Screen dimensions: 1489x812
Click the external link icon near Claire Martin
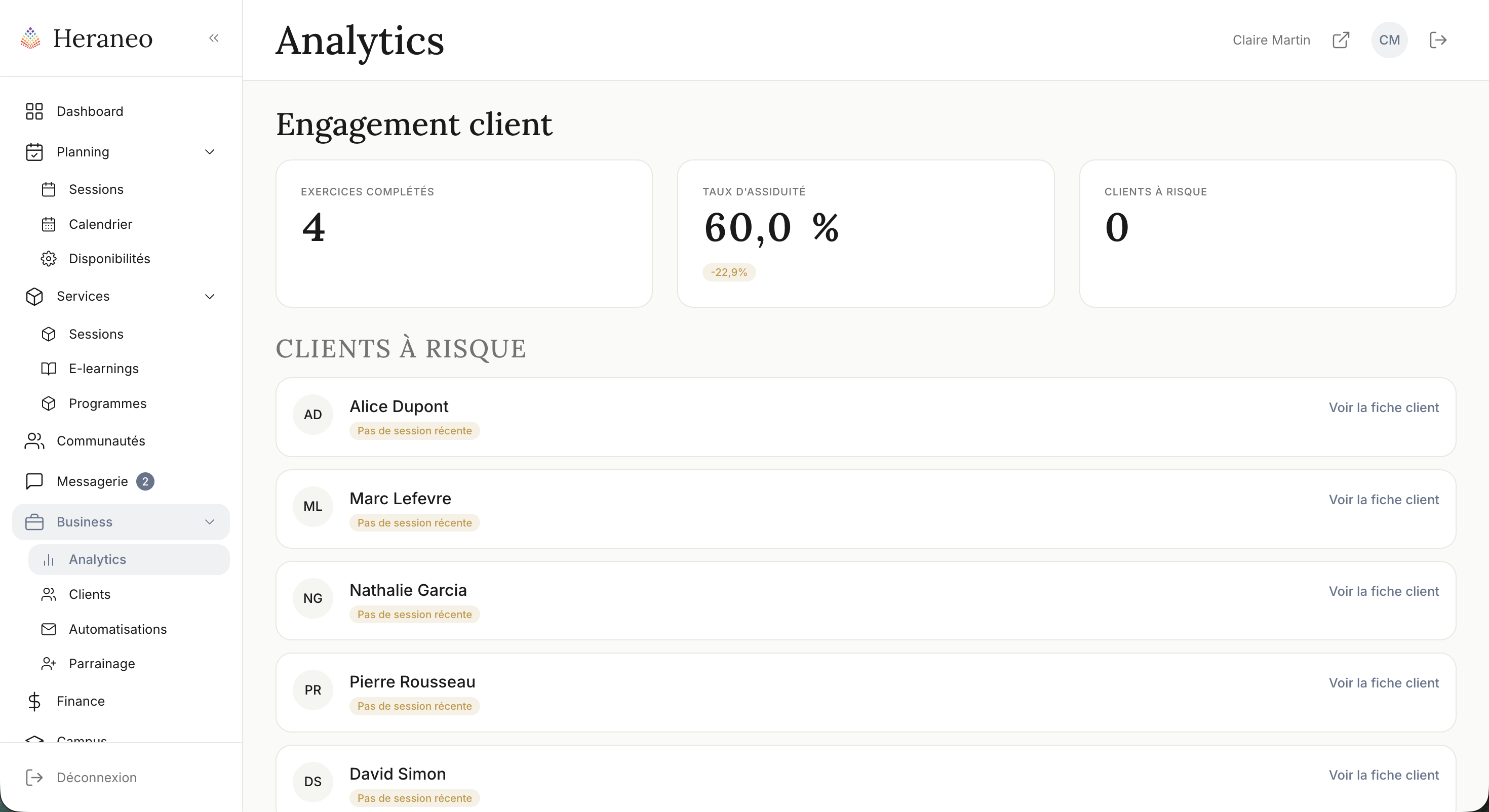pyautogui.click(x=1341, y=39)
